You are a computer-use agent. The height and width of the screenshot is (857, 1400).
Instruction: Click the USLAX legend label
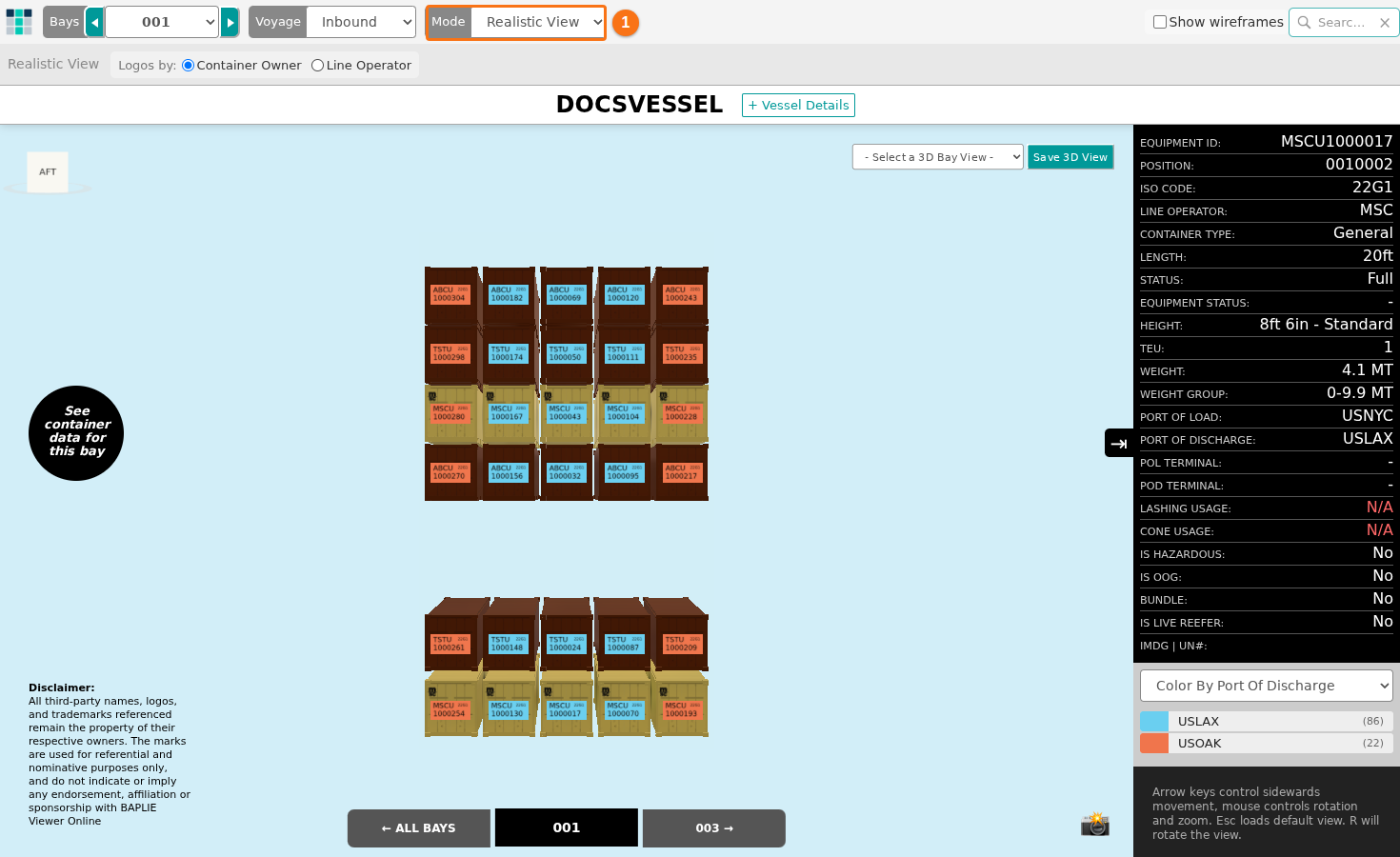[x=1198, y=722]
